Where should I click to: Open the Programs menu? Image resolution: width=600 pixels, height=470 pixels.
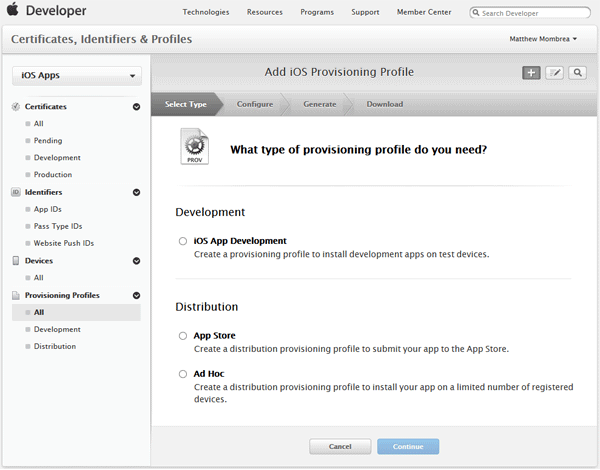tap(317, 12)
